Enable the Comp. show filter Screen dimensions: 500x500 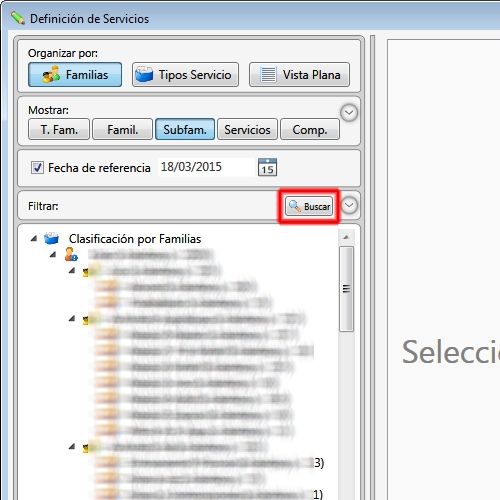pyautogui.click(x=310, y=129)
